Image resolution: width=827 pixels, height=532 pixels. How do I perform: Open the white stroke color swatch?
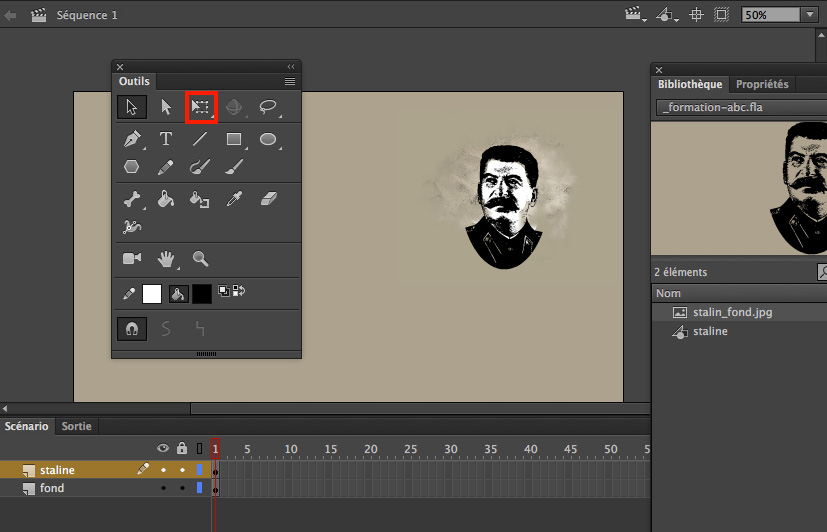tap(152, 294)
